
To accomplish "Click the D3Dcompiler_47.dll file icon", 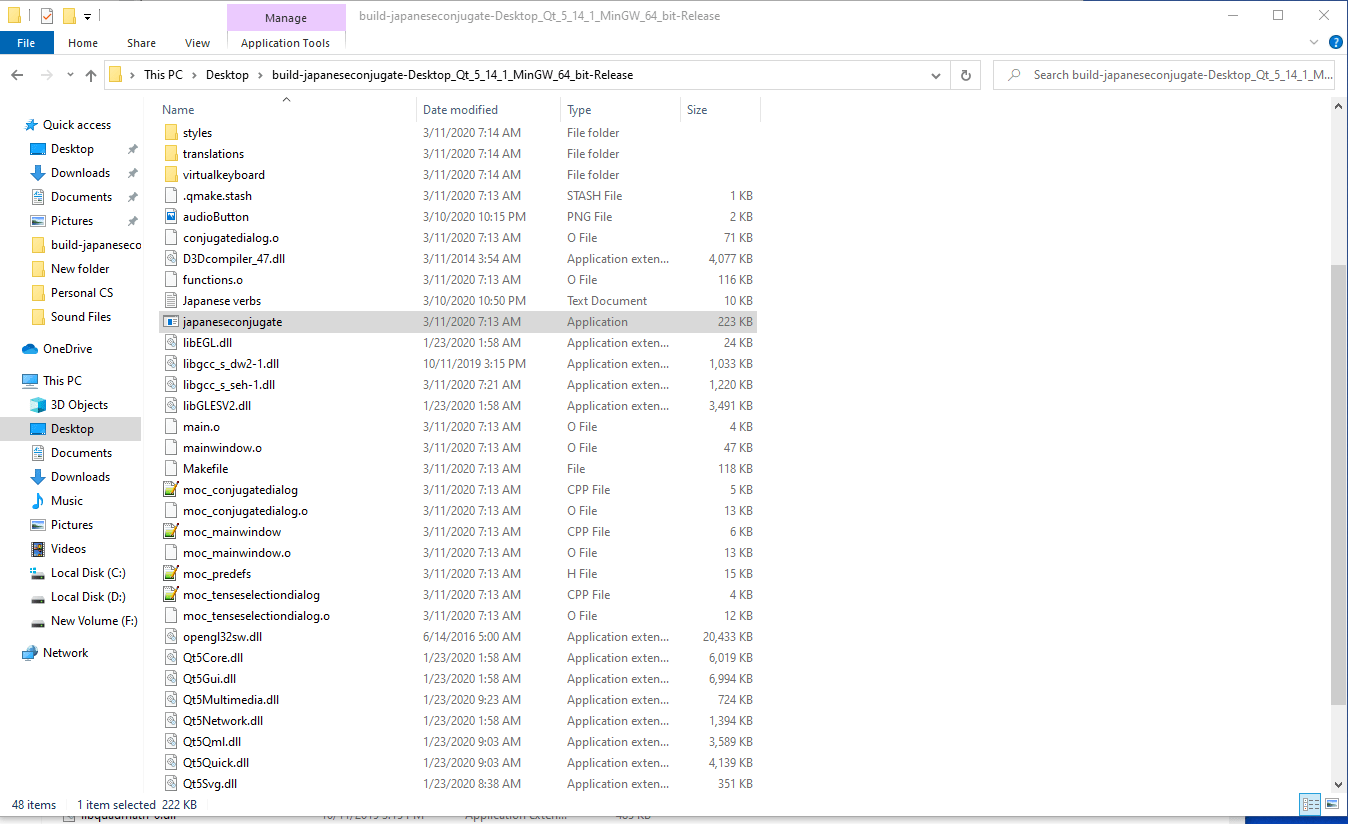I will 170,259.
